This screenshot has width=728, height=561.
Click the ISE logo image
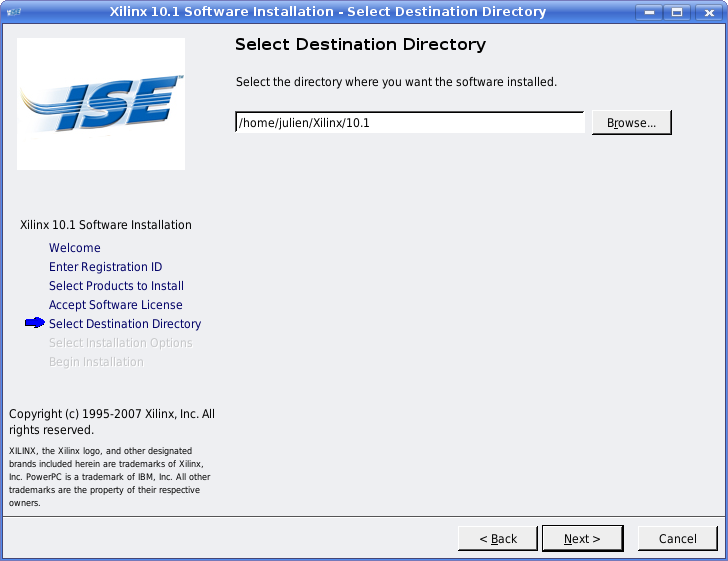click(101, 104)
